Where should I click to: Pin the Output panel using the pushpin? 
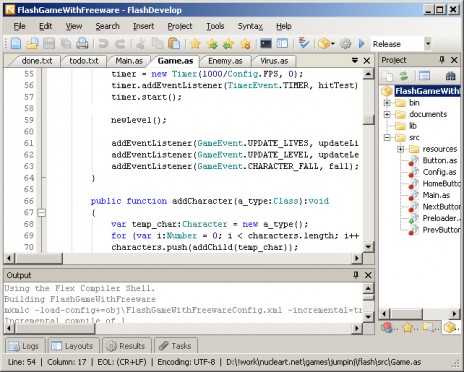(x=356, y=275)
